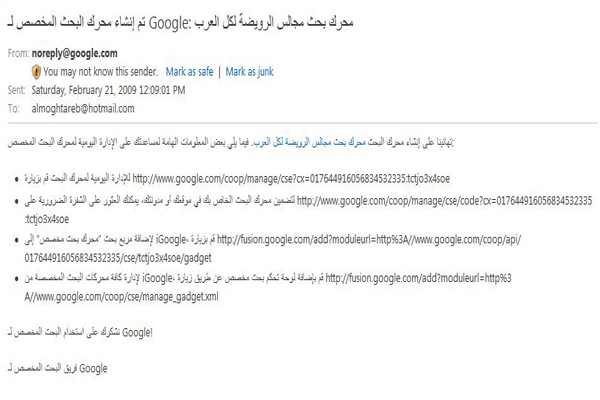Click the "From:" field label

[16, 55]
